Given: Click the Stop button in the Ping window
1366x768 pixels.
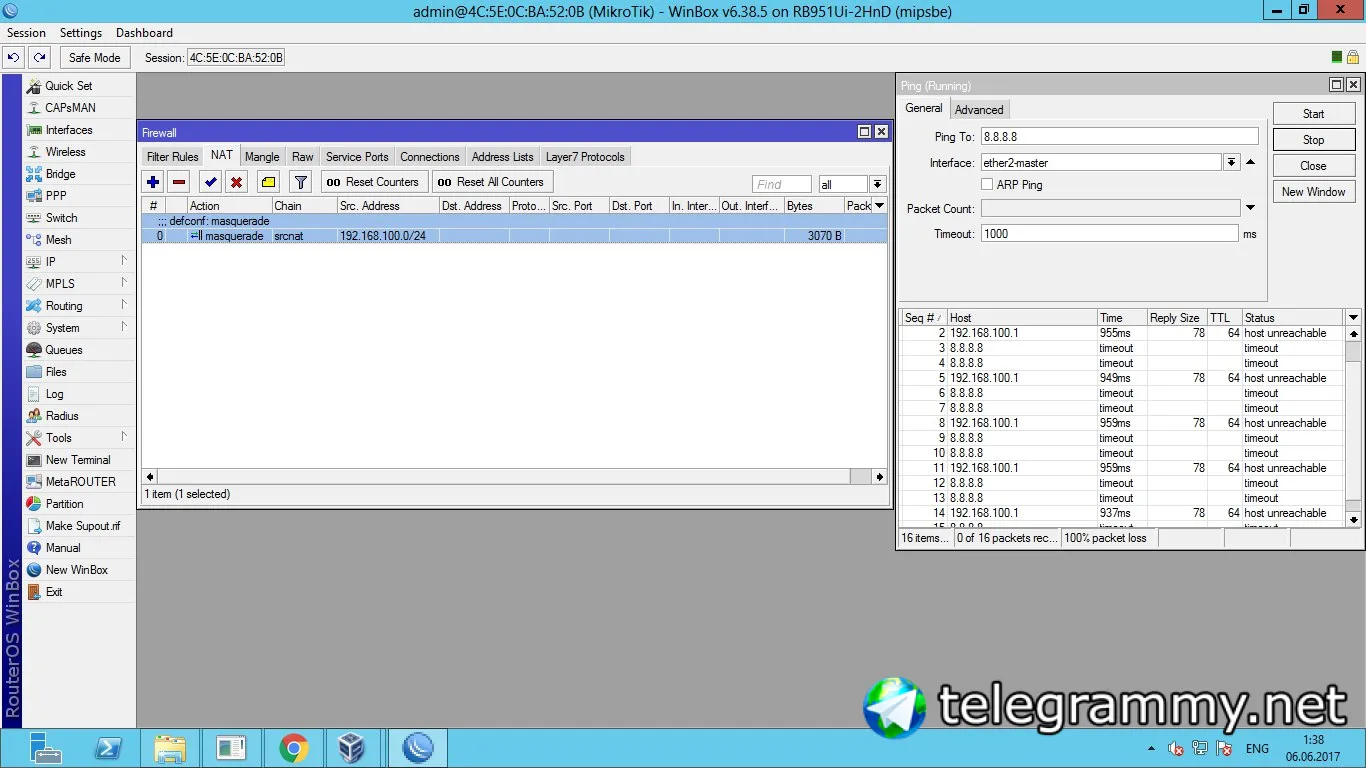Looking at the screenshot, I should click(1314, 140).
